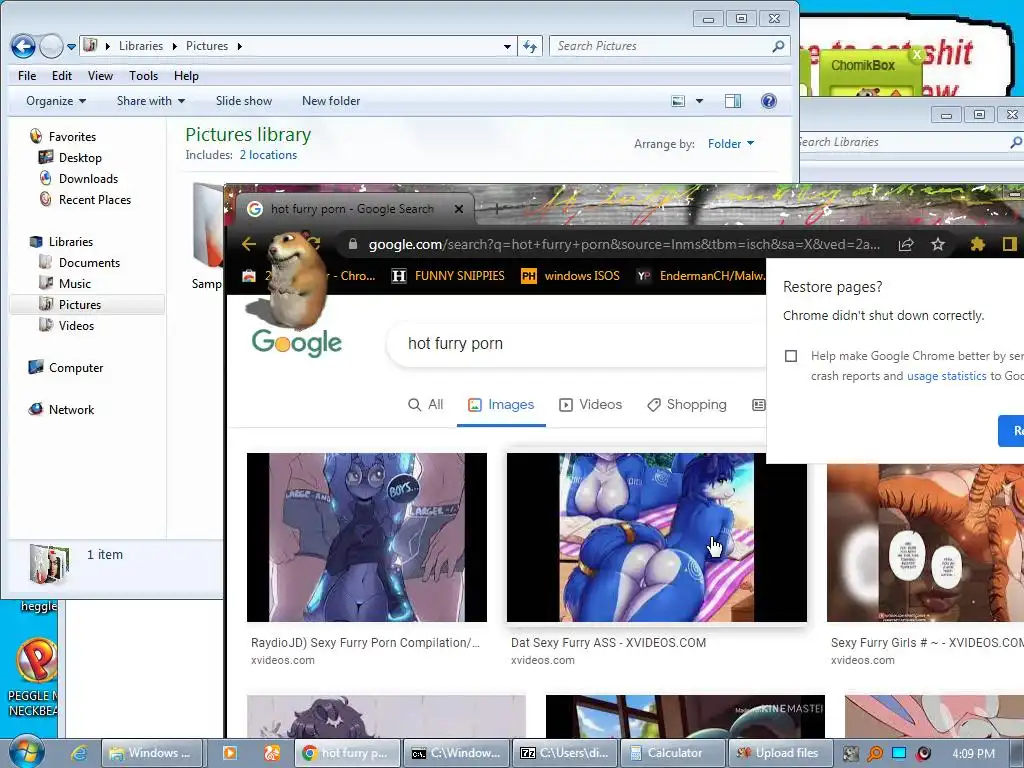Click Chrome share page icon

[906, 244]
